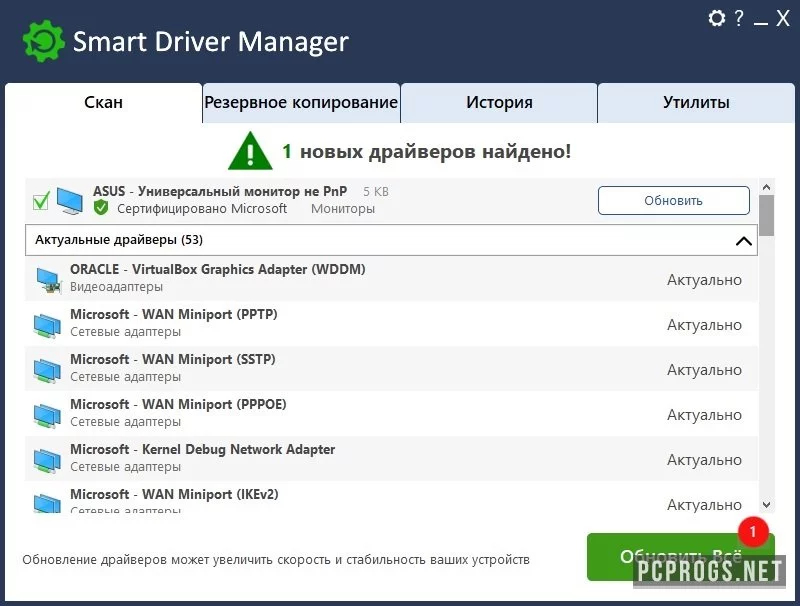Select Microsoft - WAN Miniport (SSTP) row
Viewport: 800px width, 606px height.
(391, 368)
